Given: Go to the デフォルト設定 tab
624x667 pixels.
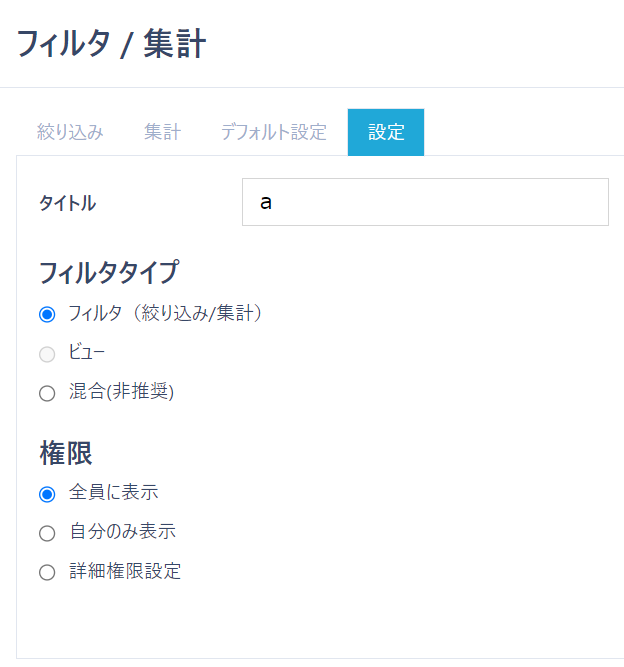Looking at the screenshot, I should [x=274, y=132].
